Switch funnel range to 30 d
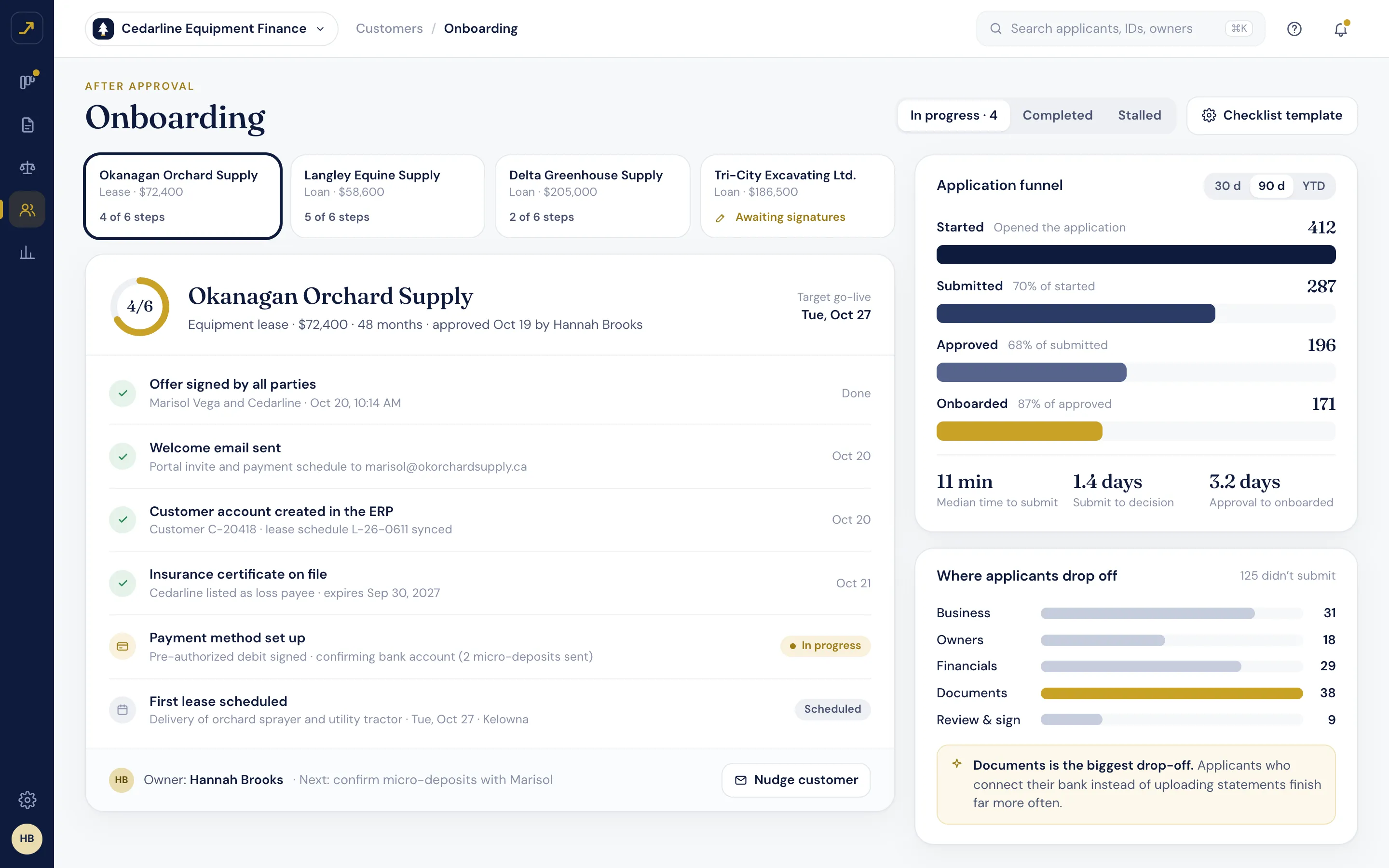 point(1227,186)
